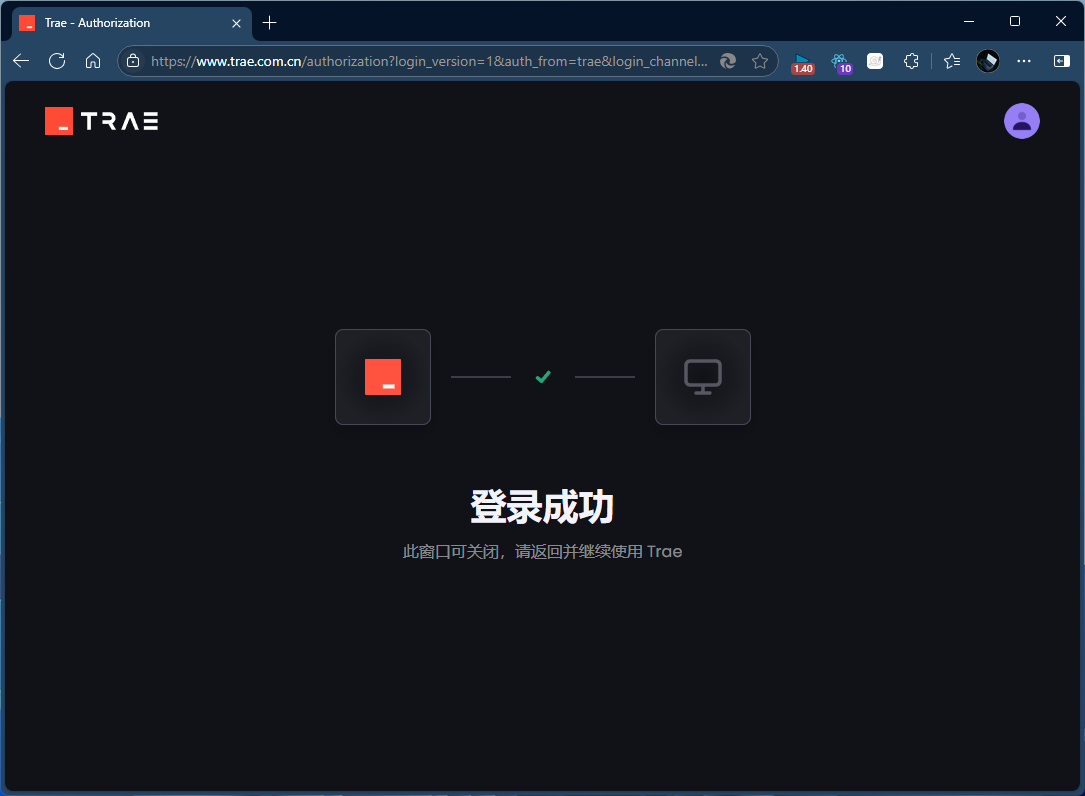Screen dimensions: 1085x796
Task: Open the browser profile avatar
Action: click(987, 61)
